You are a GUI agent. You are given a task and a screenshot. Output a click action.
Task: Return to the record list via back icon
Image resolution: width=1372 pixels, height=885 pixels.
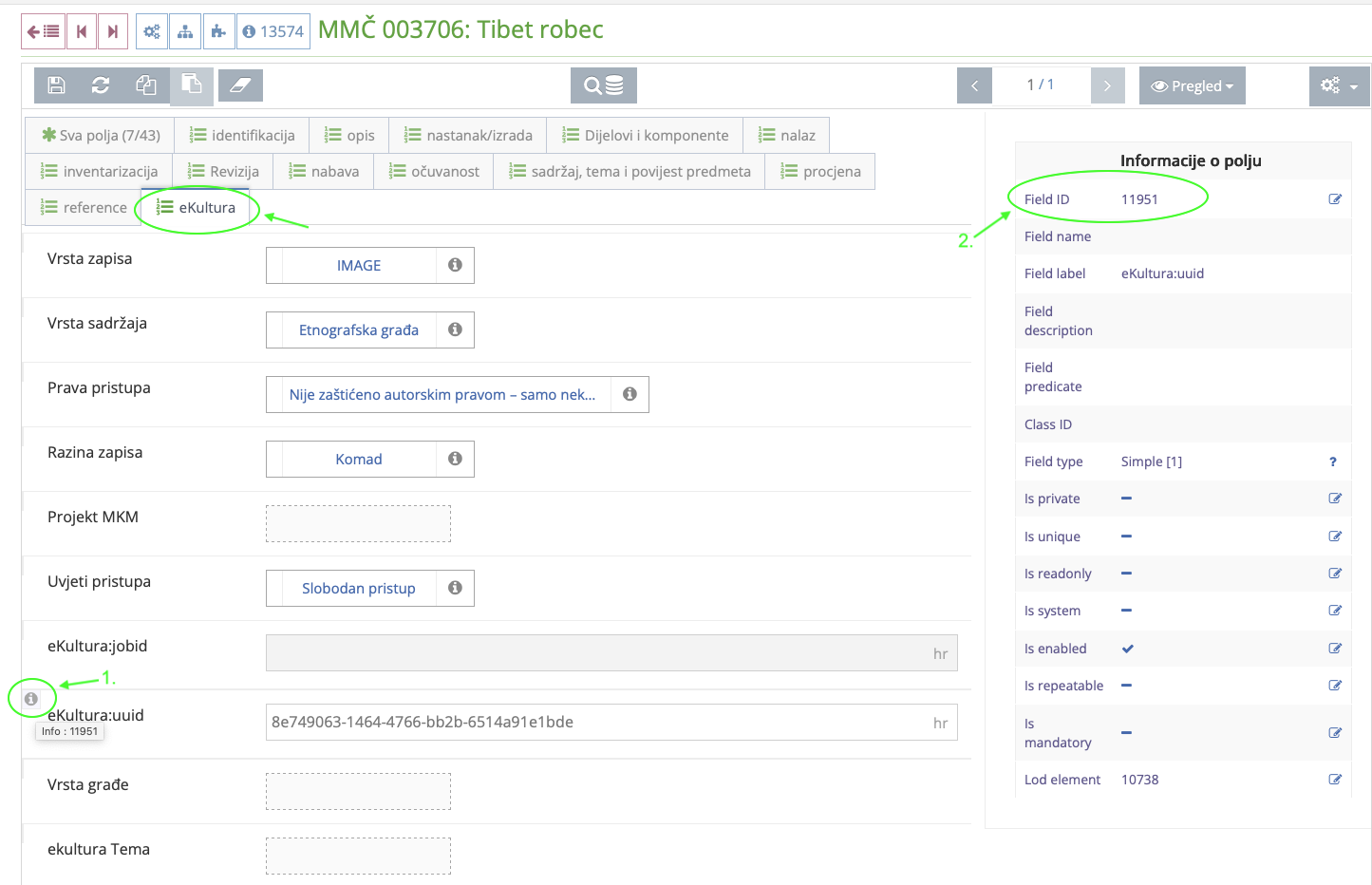42,30
